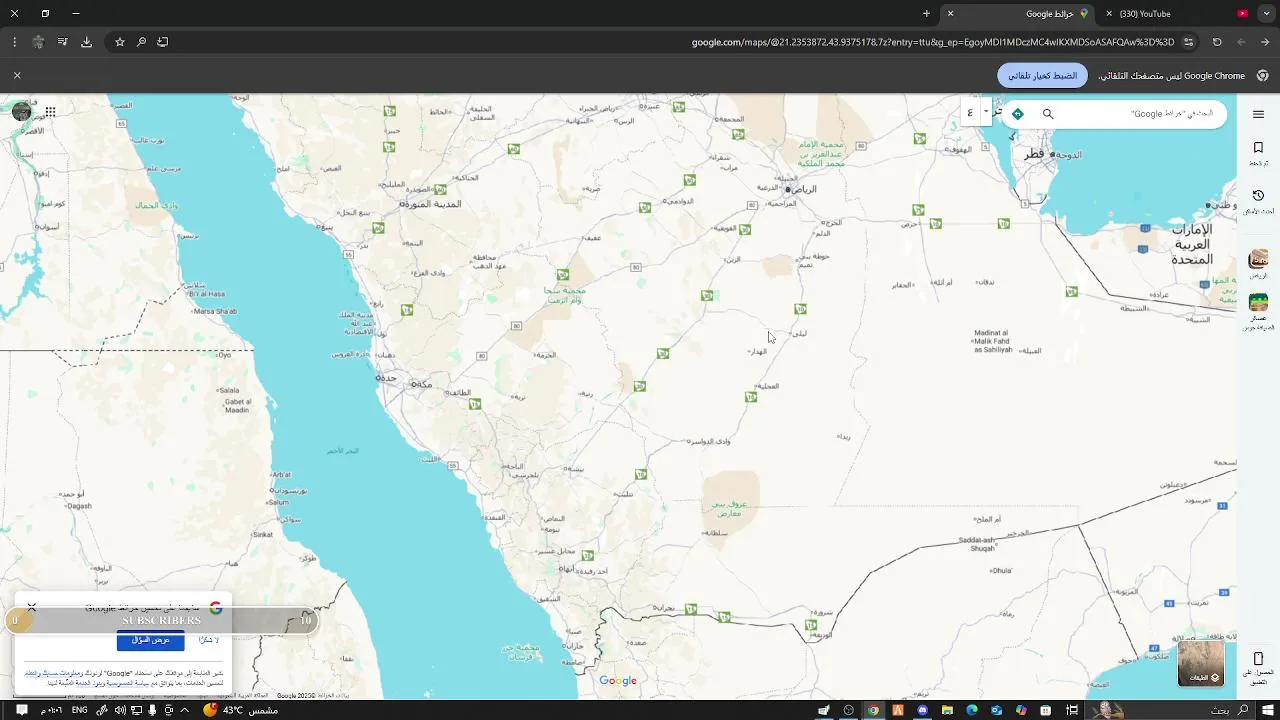Open the media control toolbar icon

coord(62,42)
